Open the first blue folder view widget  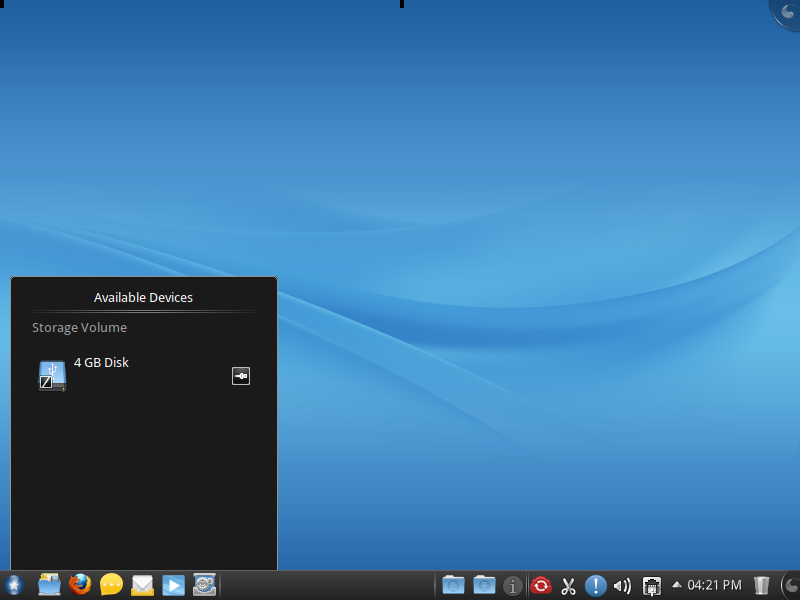(x=453, y=585)
